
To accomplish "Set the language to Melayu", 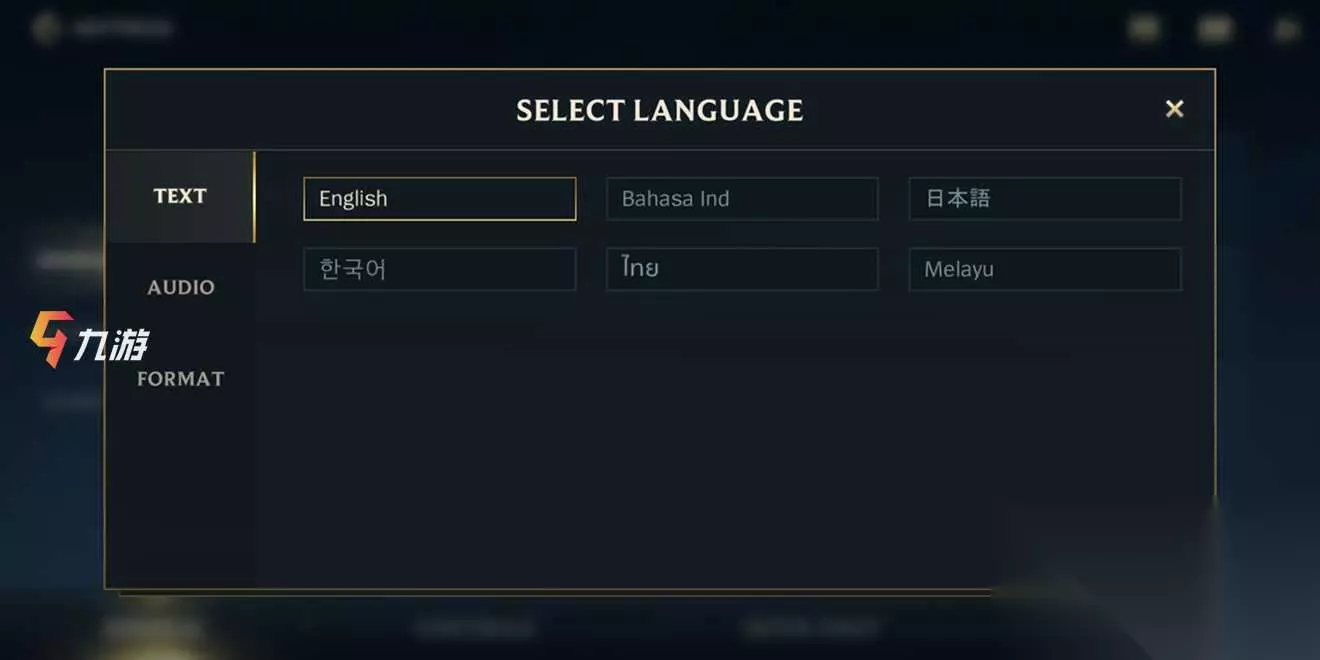I will coord(1044,269).
